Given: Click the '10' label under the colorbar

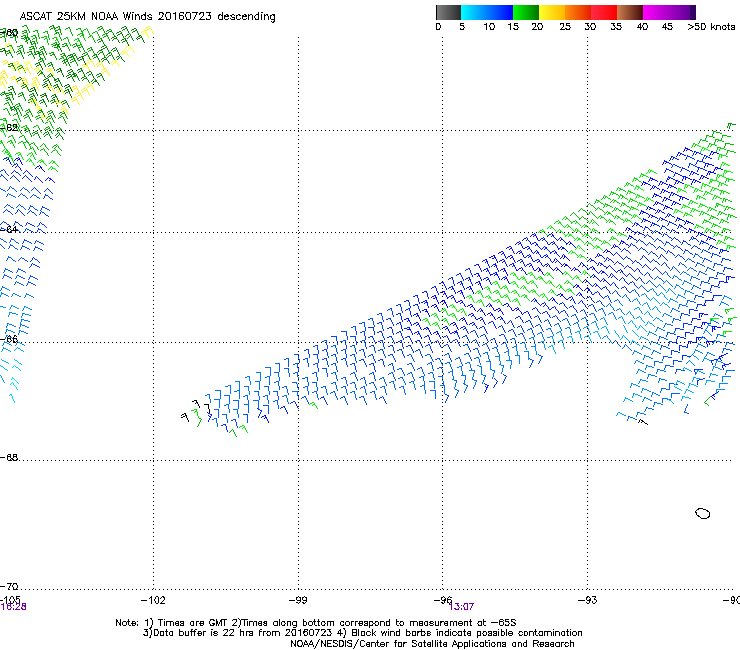Looking at the screenshot, I should (489, 27).
